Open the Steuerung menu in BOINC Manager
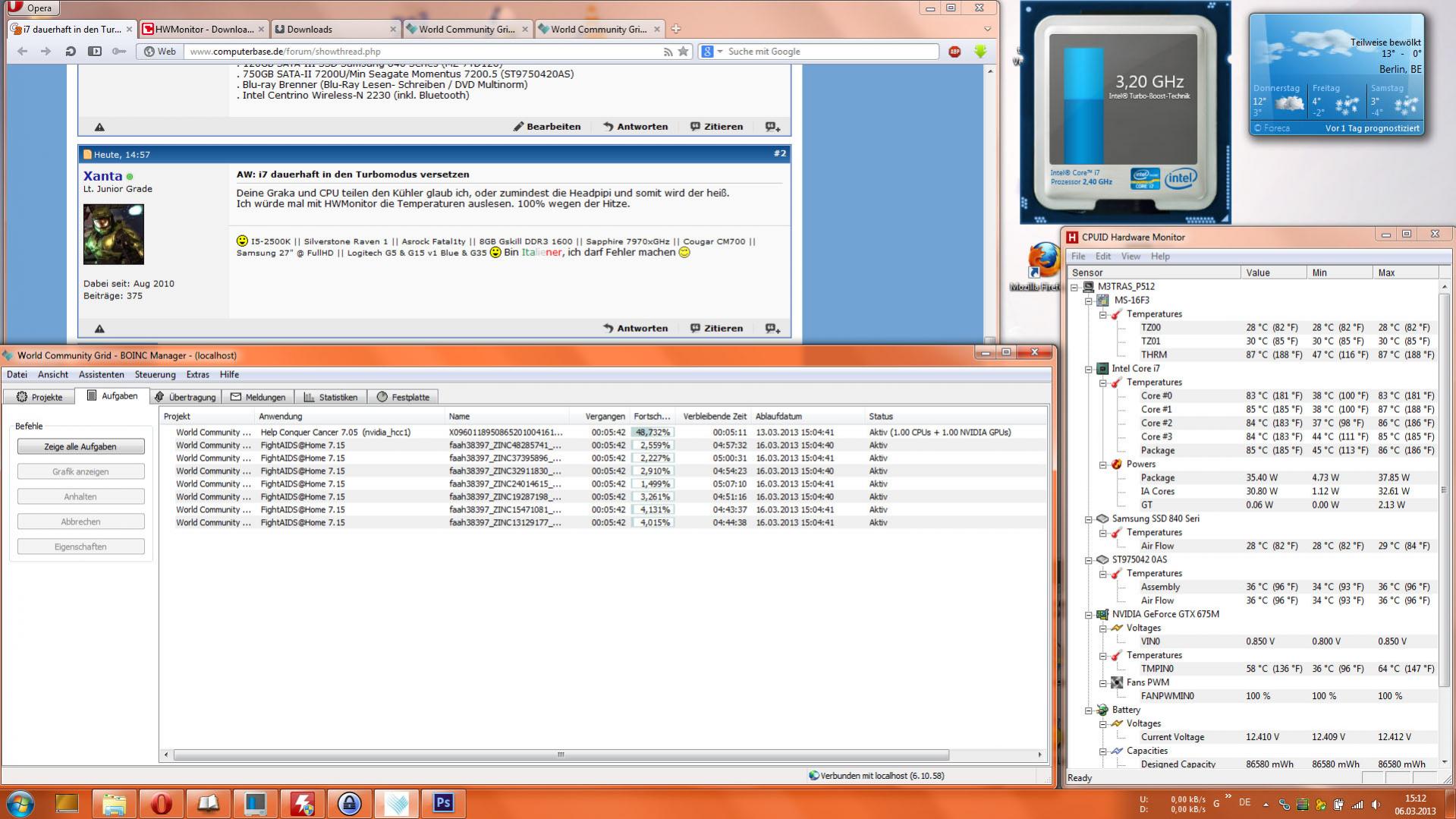 point(155,374)
